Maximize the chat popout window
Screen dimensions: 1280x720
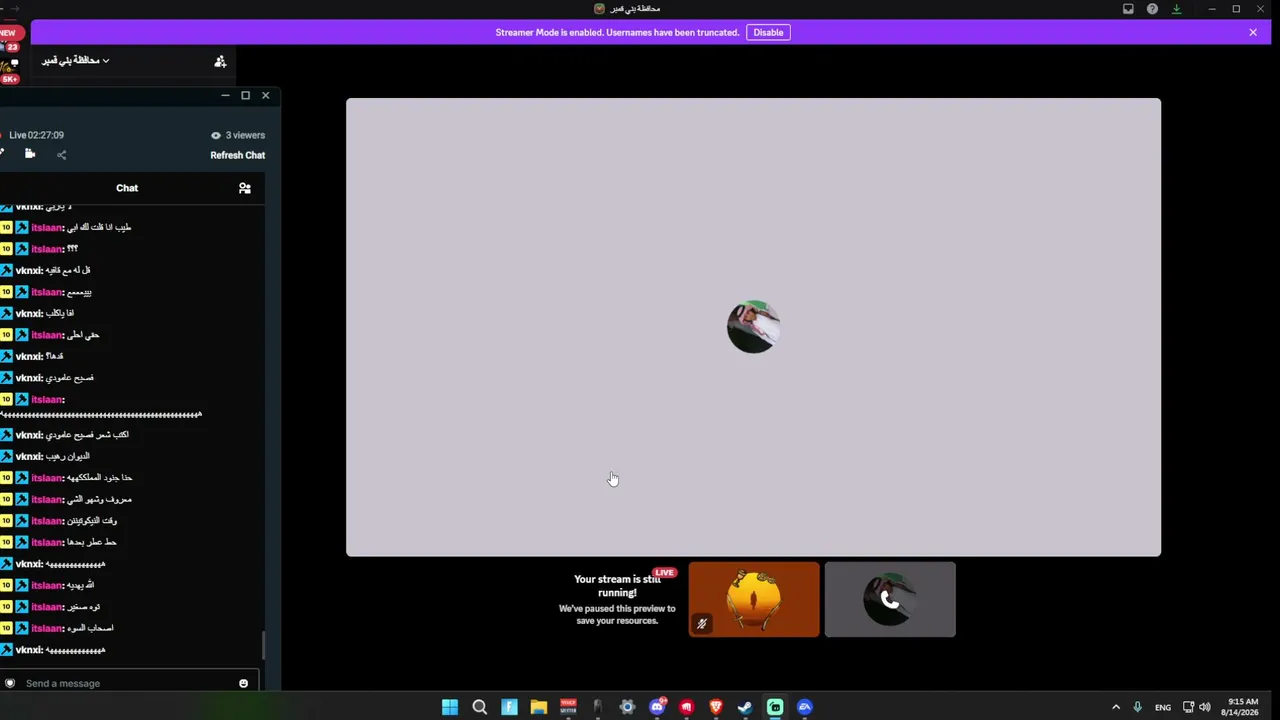pos(245,95)
